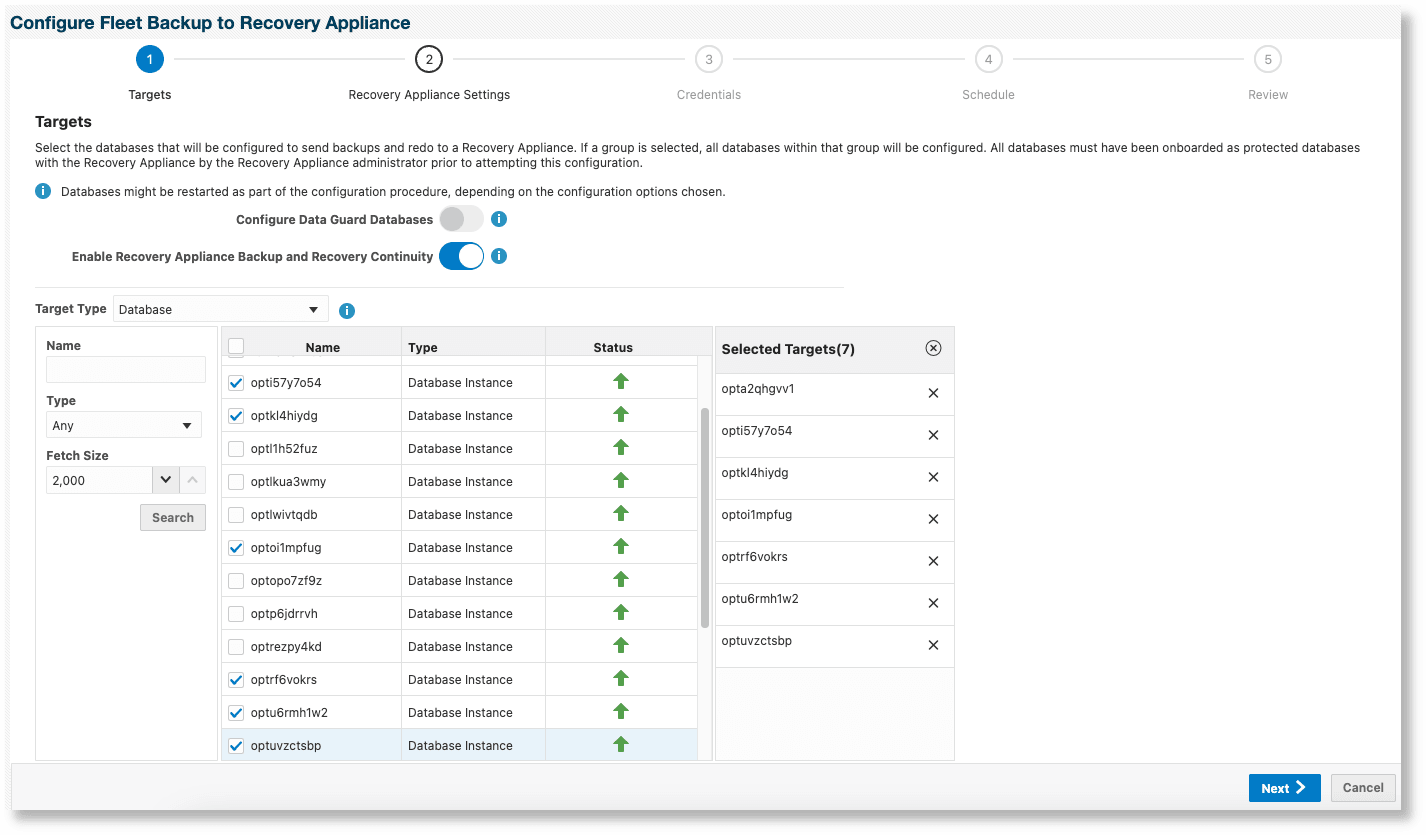1426x835 pixels.
Task: Remove opta2qhgvv1 from Selected Targets
Action: (x=933, y=393)
